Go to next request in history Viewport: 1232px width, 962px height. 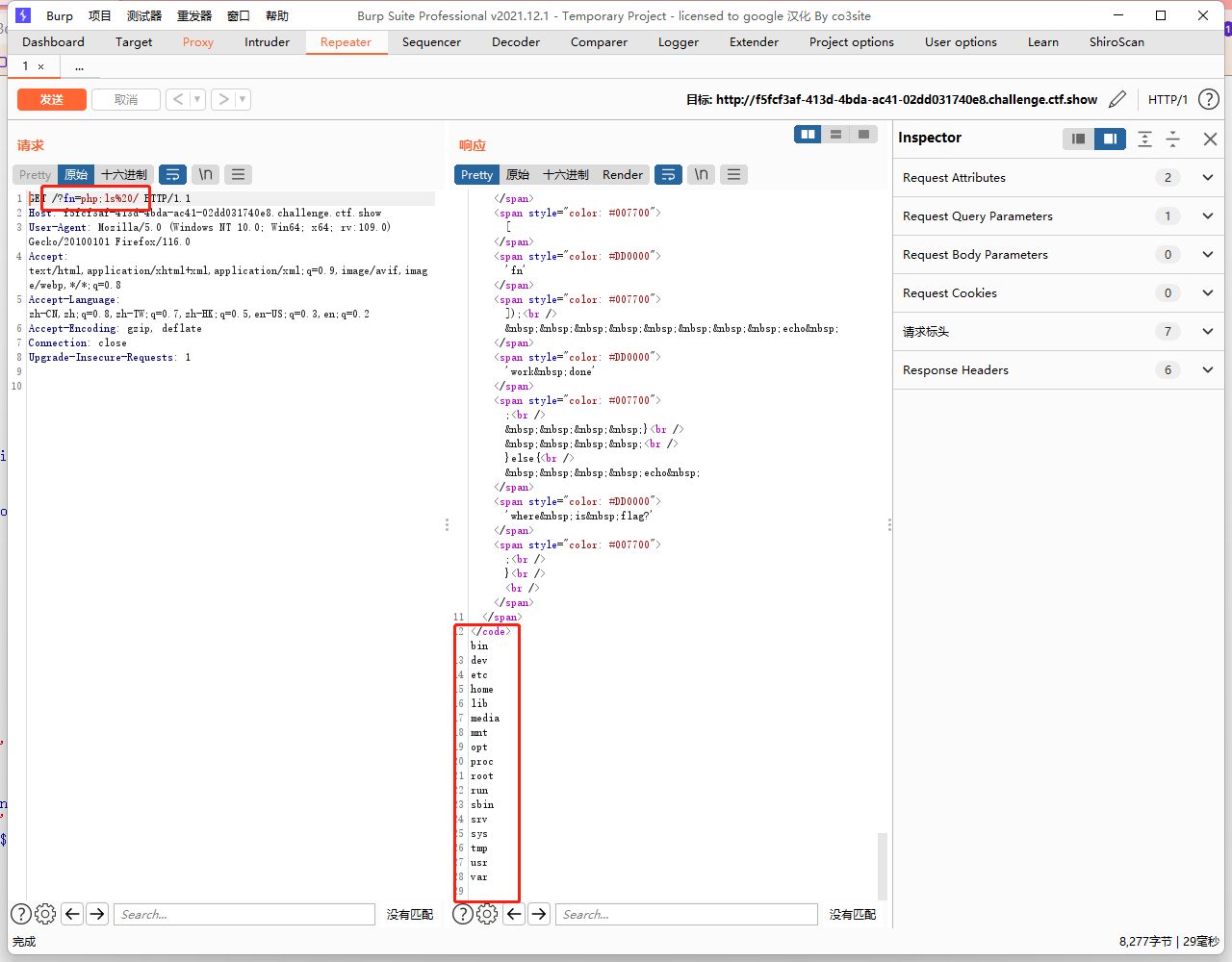tap(223, 99)
